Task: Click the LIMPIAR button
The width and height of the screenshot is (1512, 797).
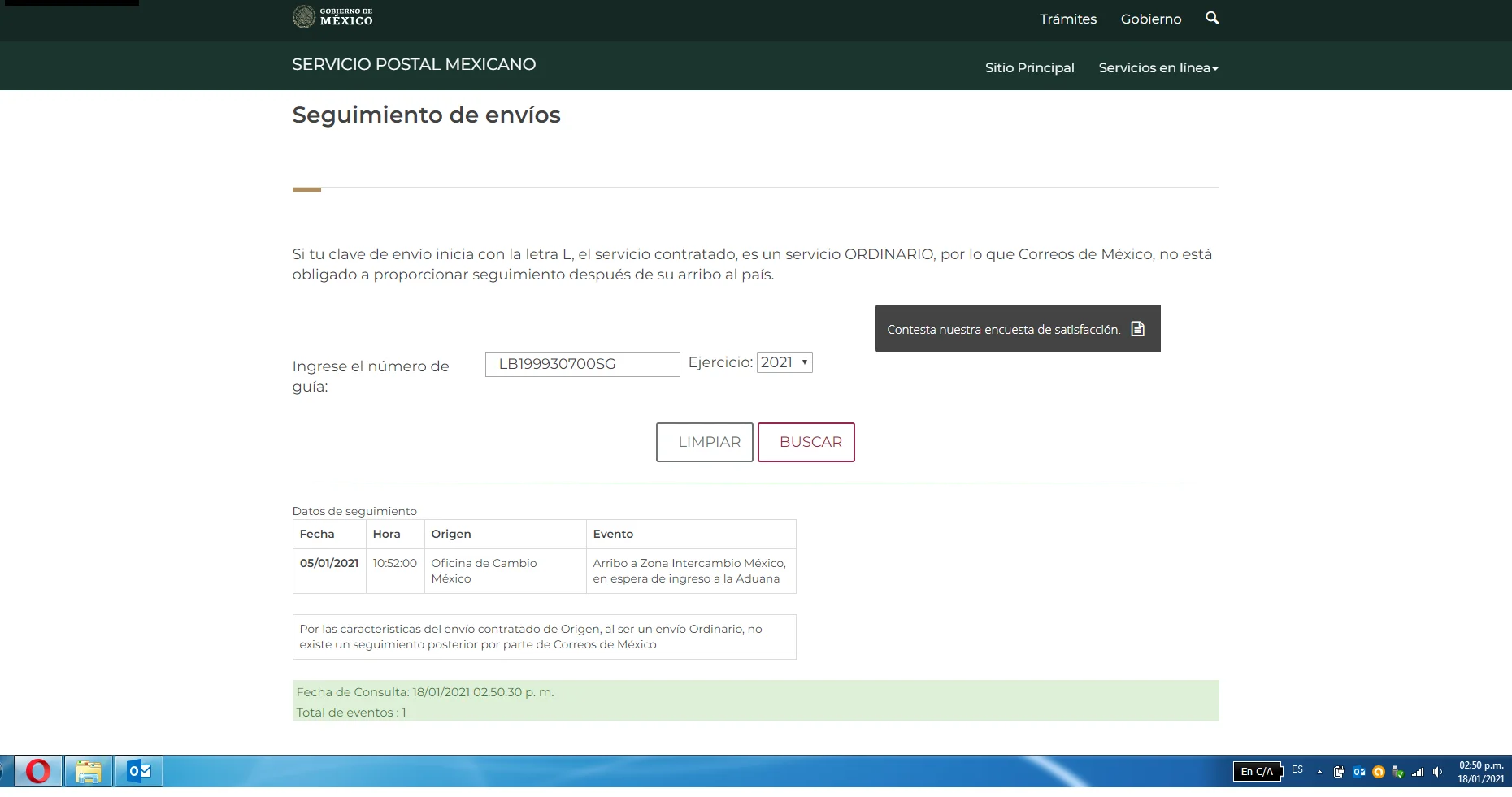Action: pyautogui.click(x=705, y=442)
